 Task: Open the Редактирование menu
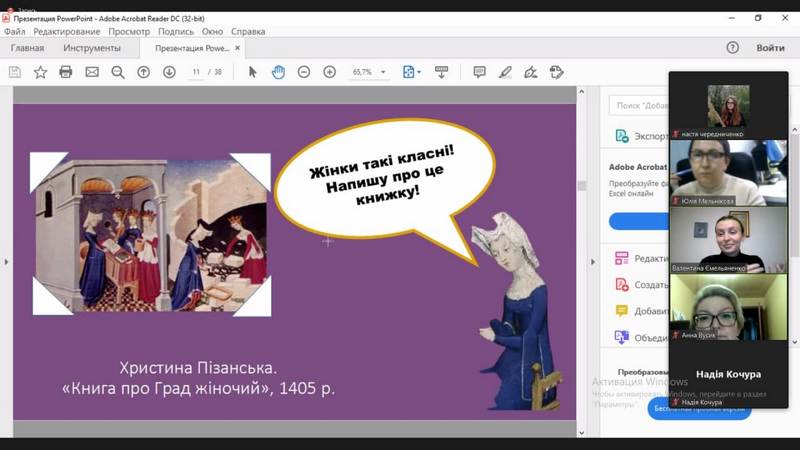point(67,31)
